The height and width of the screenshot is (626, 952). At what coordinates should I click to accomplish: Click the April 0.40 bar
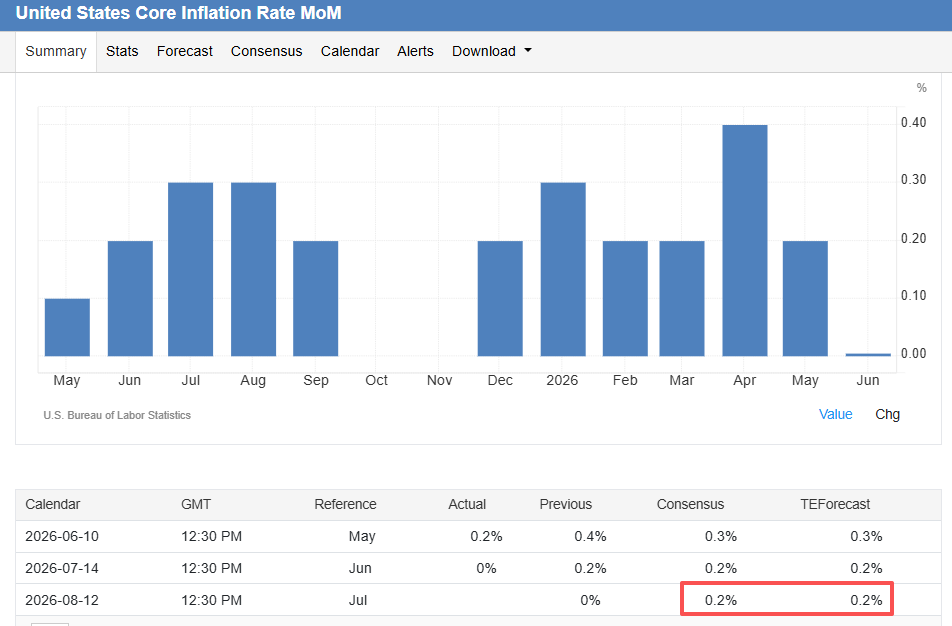tap(745, 240)
